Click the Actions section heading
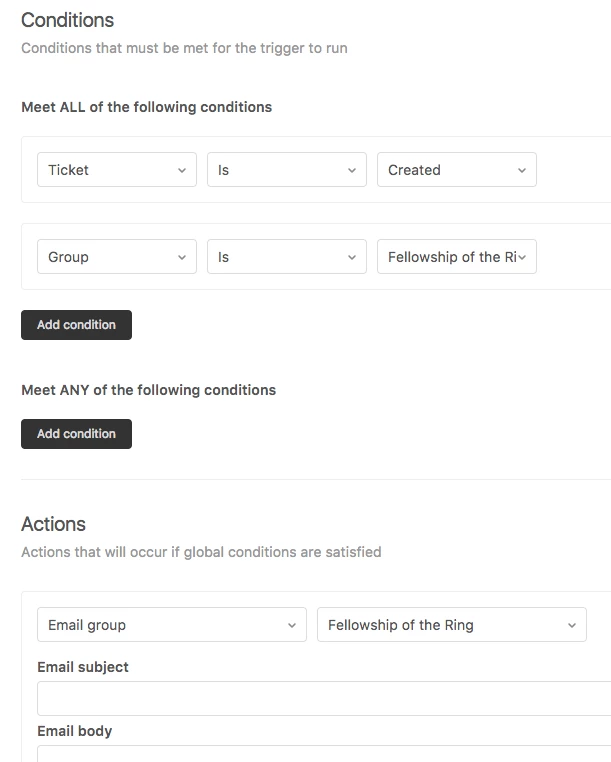Image resolution: width=611 pixels, height=762 pixels. pos(53,524)
